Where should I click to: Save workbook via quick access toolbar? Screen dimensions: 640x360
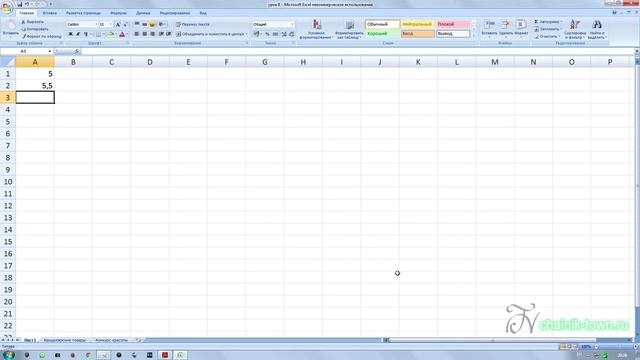pyautogui.click(x=20, y=4)
